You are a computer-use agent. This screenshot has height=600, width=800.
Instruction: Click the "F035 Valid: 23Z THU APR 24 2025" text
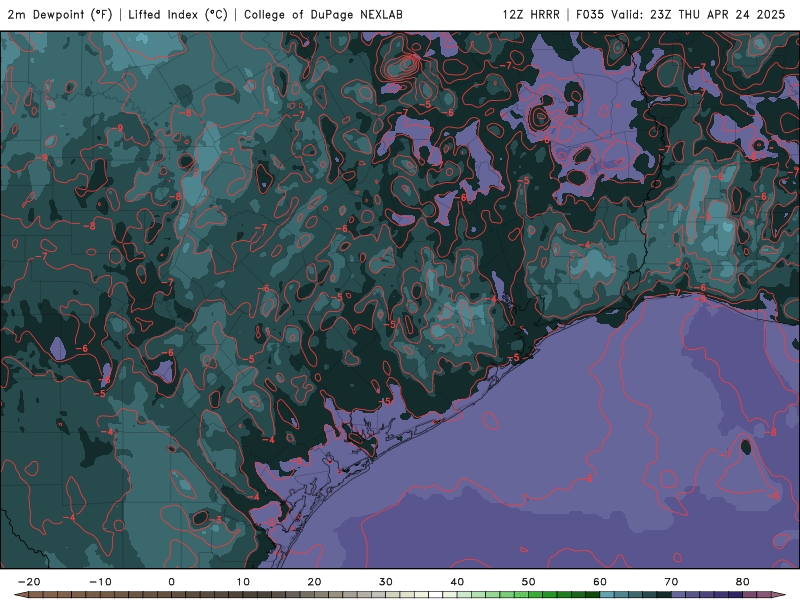point(681,15)
